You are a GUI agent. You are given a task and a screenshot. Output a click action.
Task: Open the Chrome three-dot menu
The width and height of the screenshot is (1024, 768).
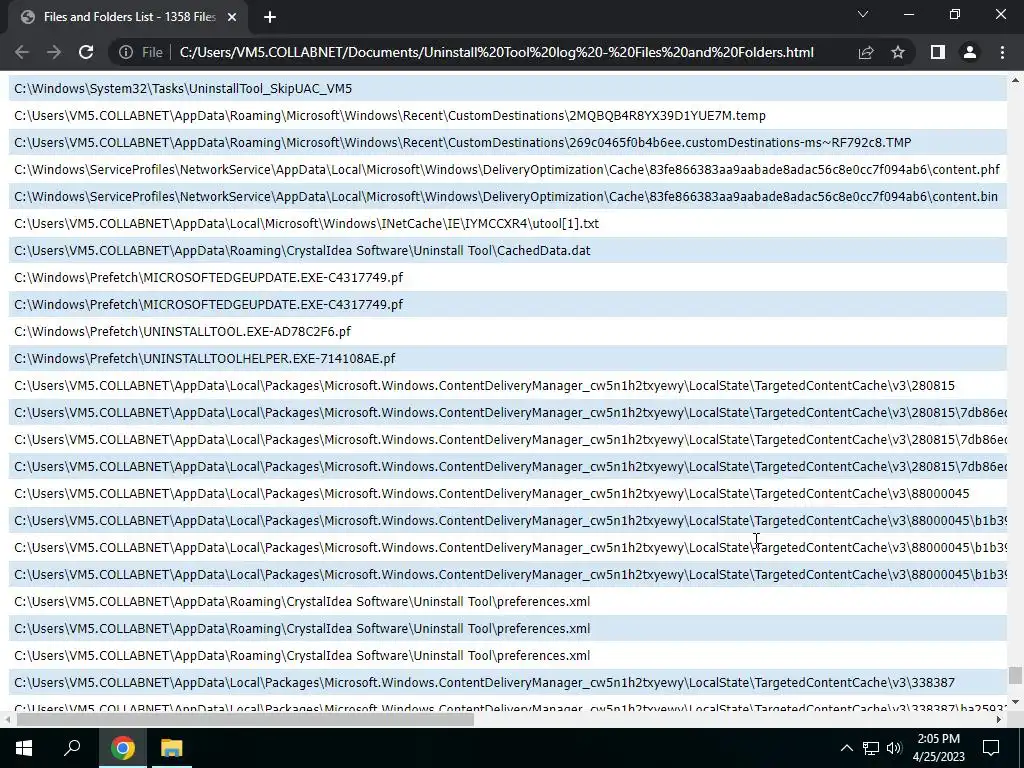1002,52
